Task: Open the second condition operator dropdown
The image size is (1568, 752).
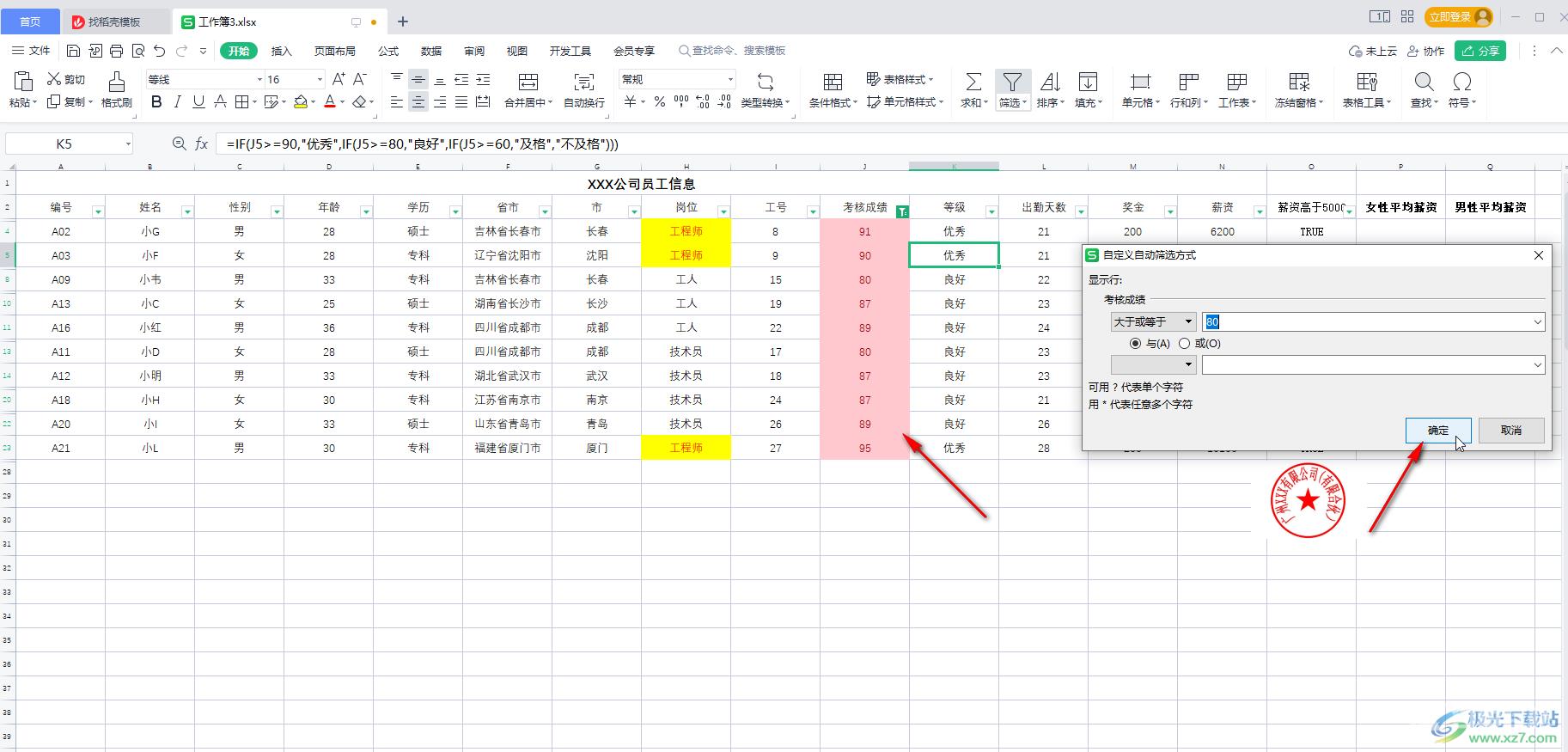Action: (x=1153, y=364)
